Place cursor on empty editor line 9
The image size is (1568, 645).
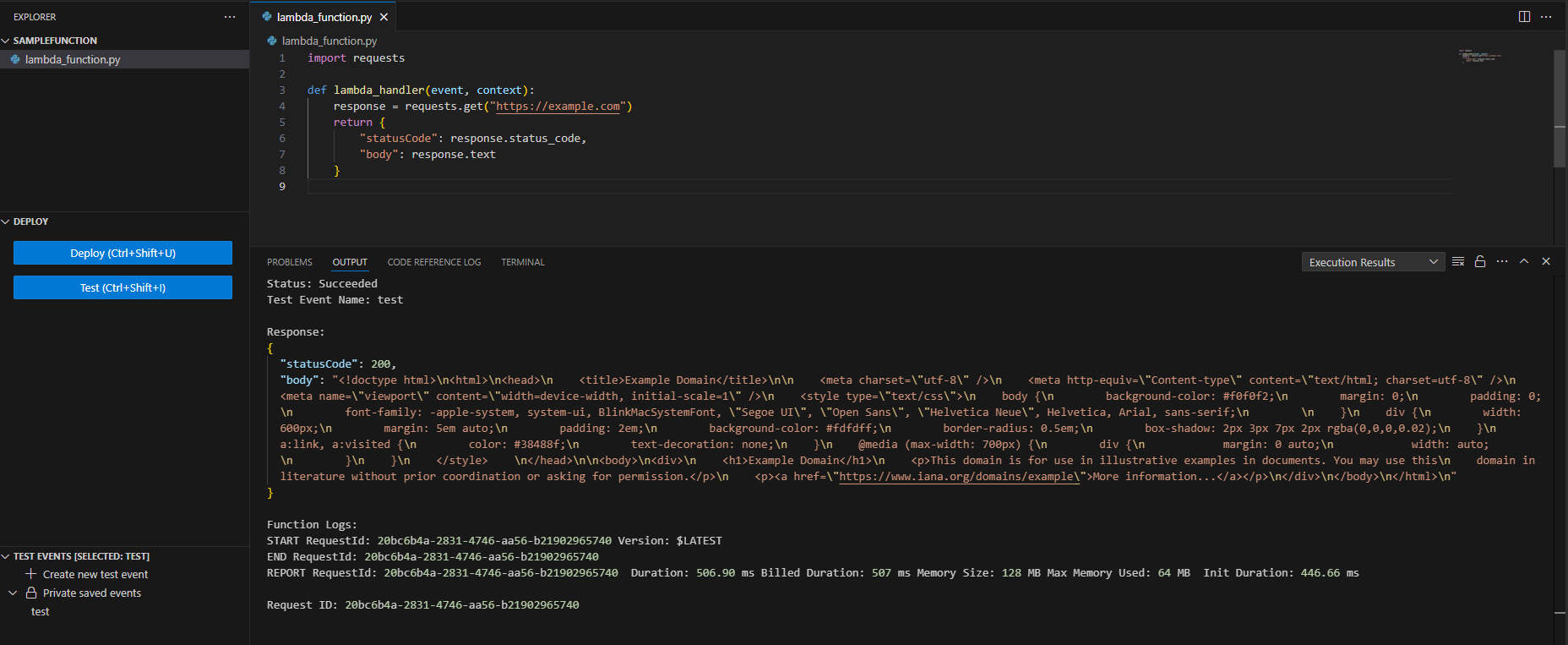[x=879, y=187]
